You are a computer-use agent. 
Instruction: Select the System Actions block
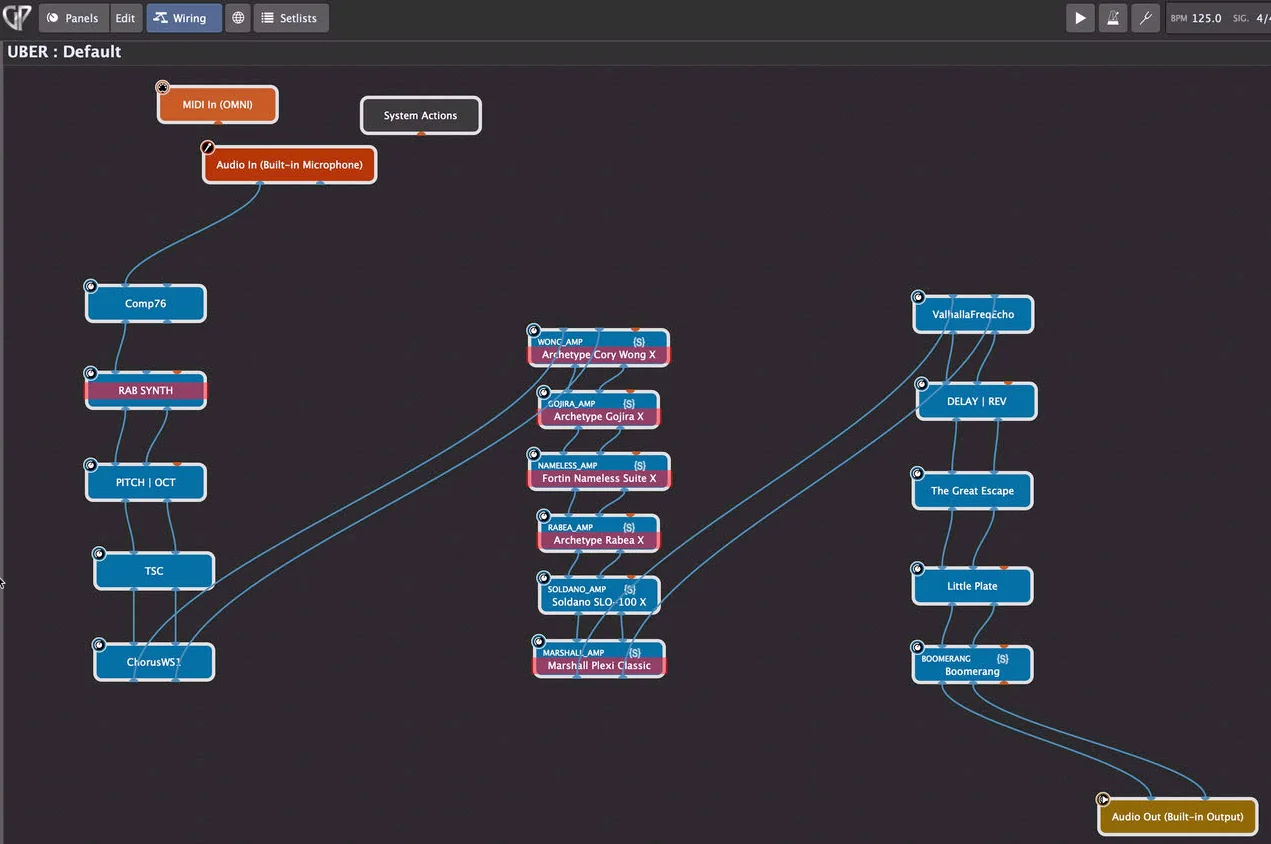[420, 116]
